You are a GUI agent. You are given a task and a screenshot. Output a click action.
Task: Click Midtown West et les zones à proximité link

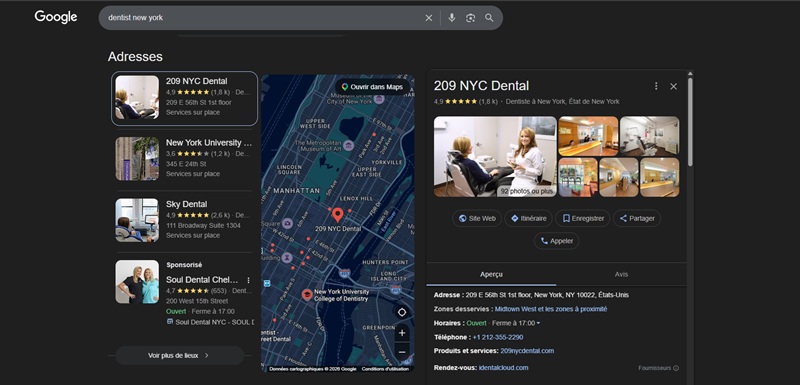551,309
